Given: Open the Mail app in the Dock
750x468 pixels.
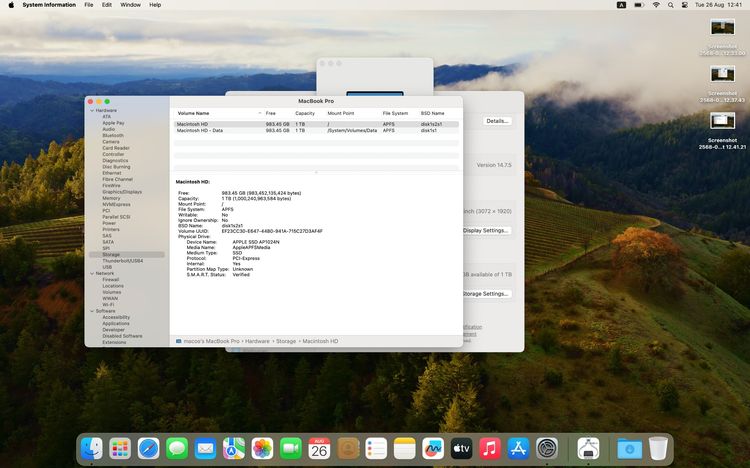Looking at the screenshot, I should coord(205,449).
